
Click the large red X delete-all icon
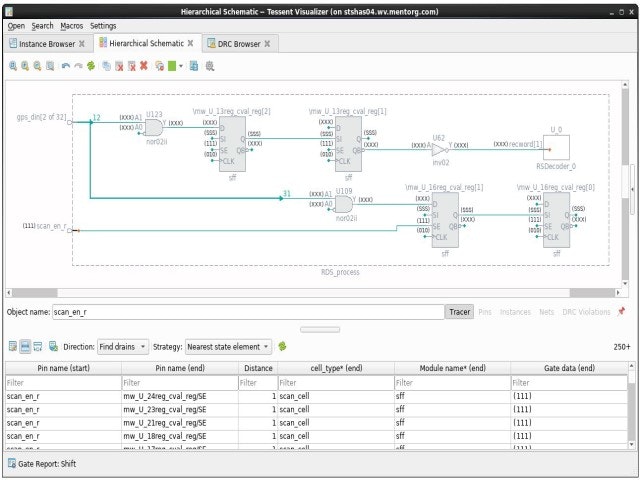click(x=144, y=65)
